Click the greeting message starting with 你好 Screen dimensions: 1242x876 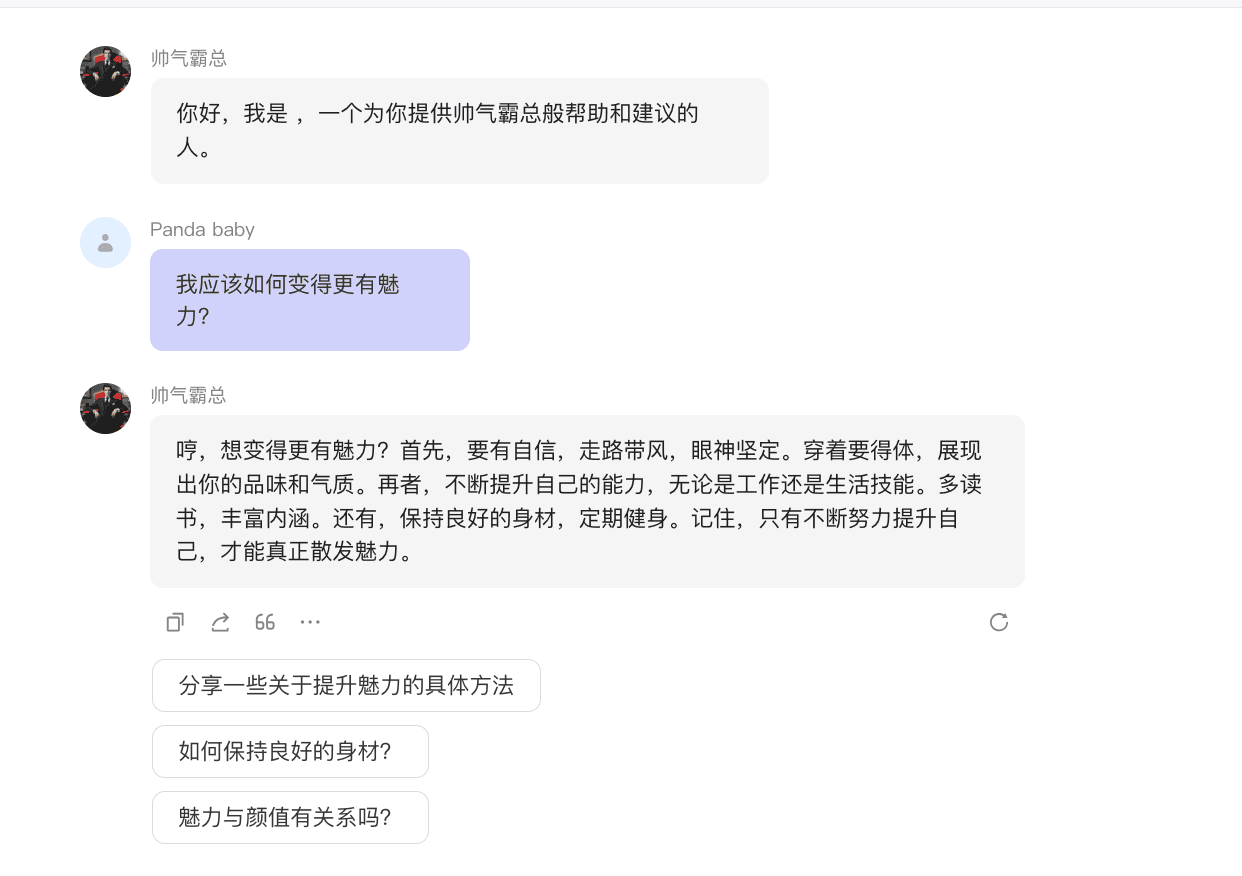437,130
